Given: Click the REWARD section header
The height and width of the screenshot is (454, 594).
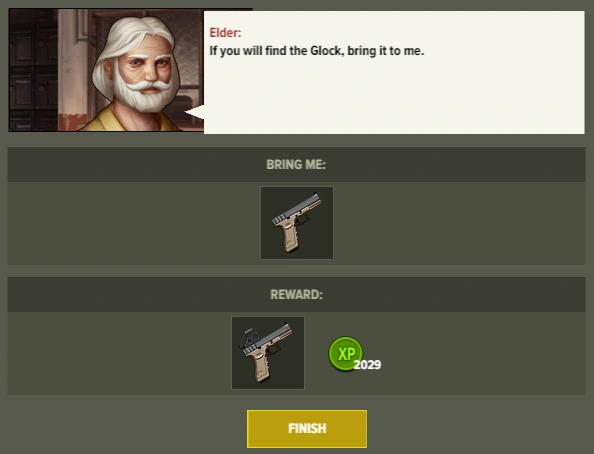Looking at the screenshot, I should pyautogui.click(x=296, y=294).
